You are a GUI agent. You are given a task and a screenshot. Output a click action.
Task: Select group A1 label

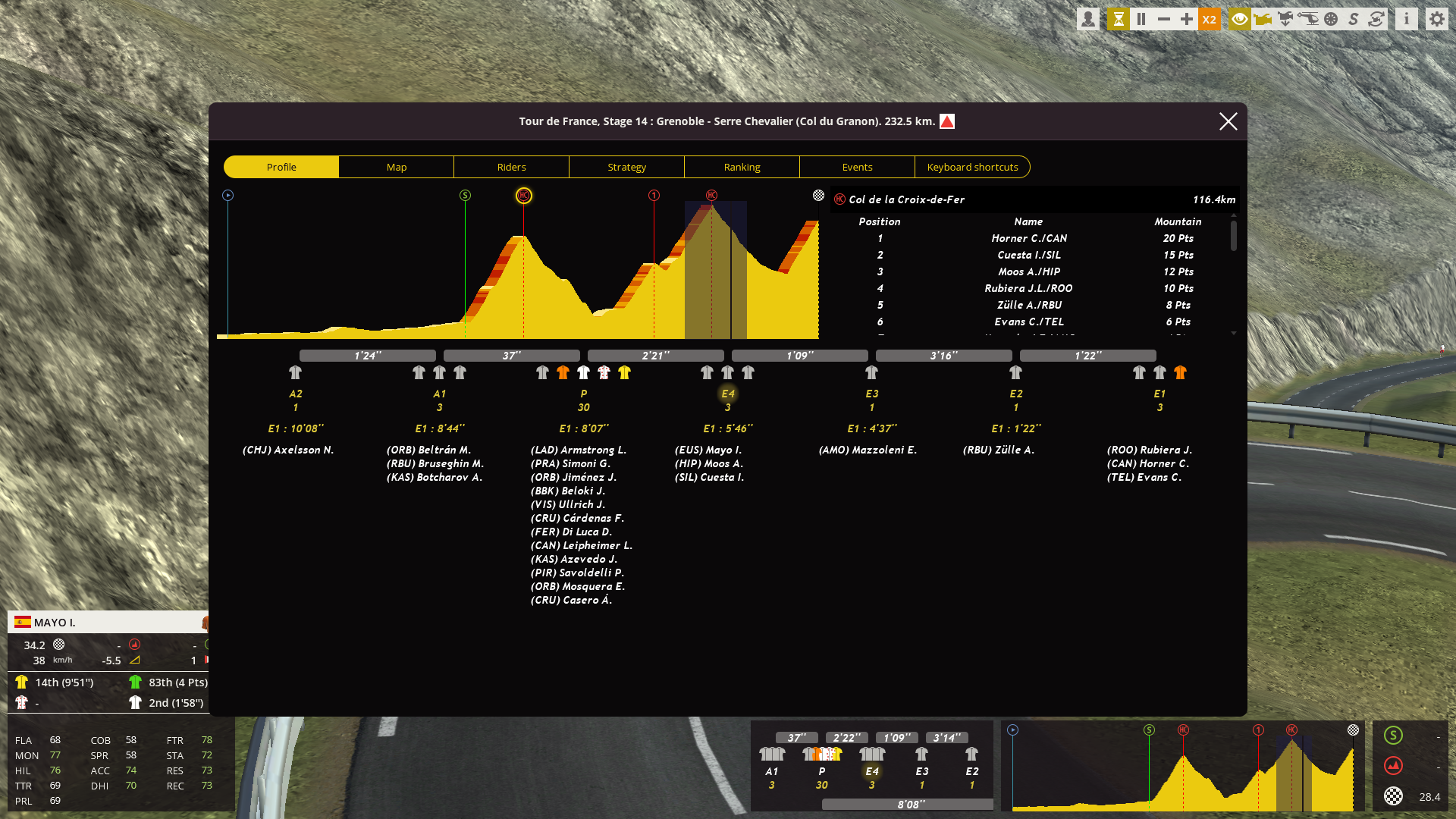tap(440, 394)
